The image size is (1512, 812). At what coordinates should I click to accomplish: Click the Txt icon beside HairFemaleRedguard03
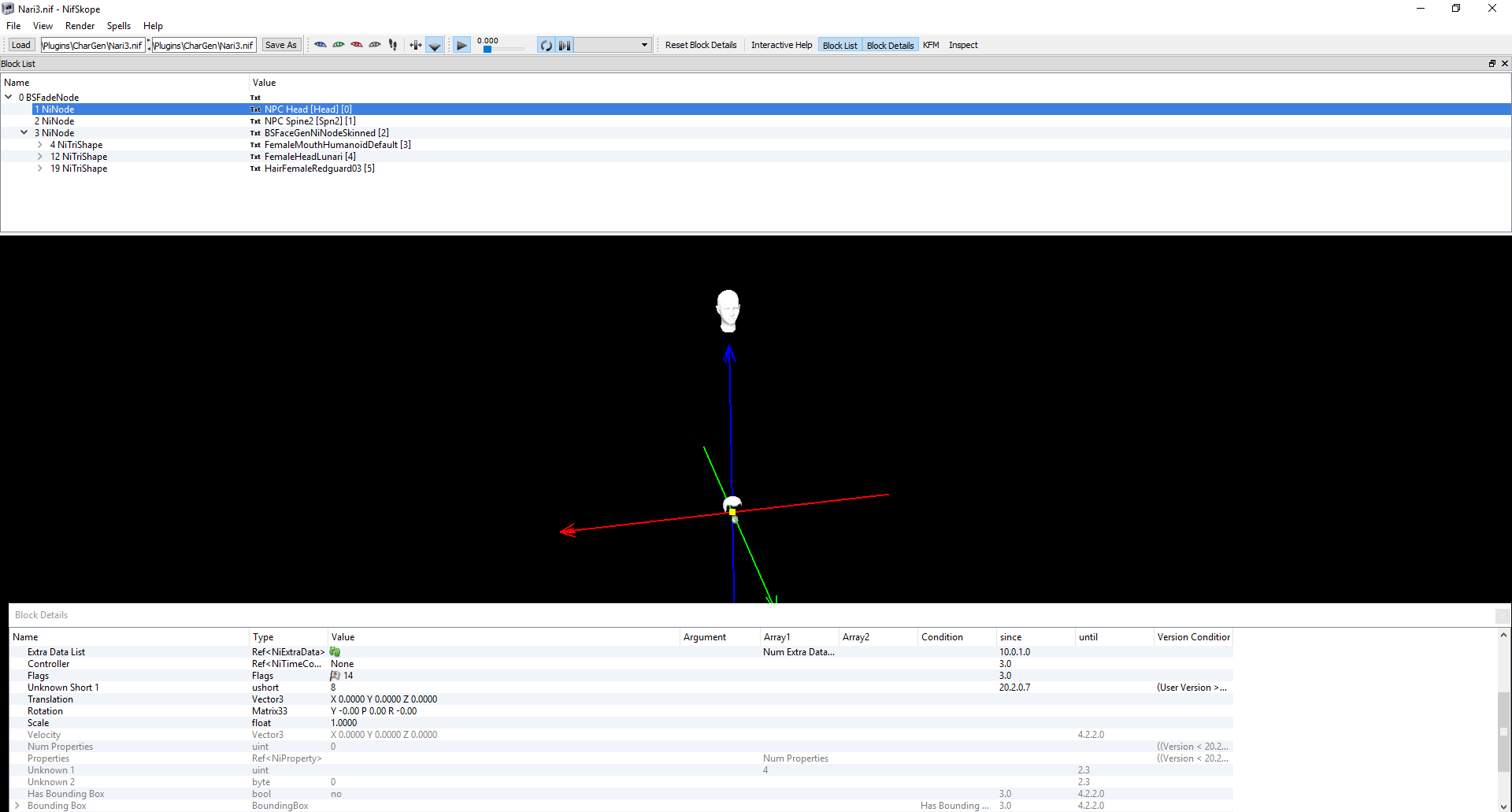[255, 169]
